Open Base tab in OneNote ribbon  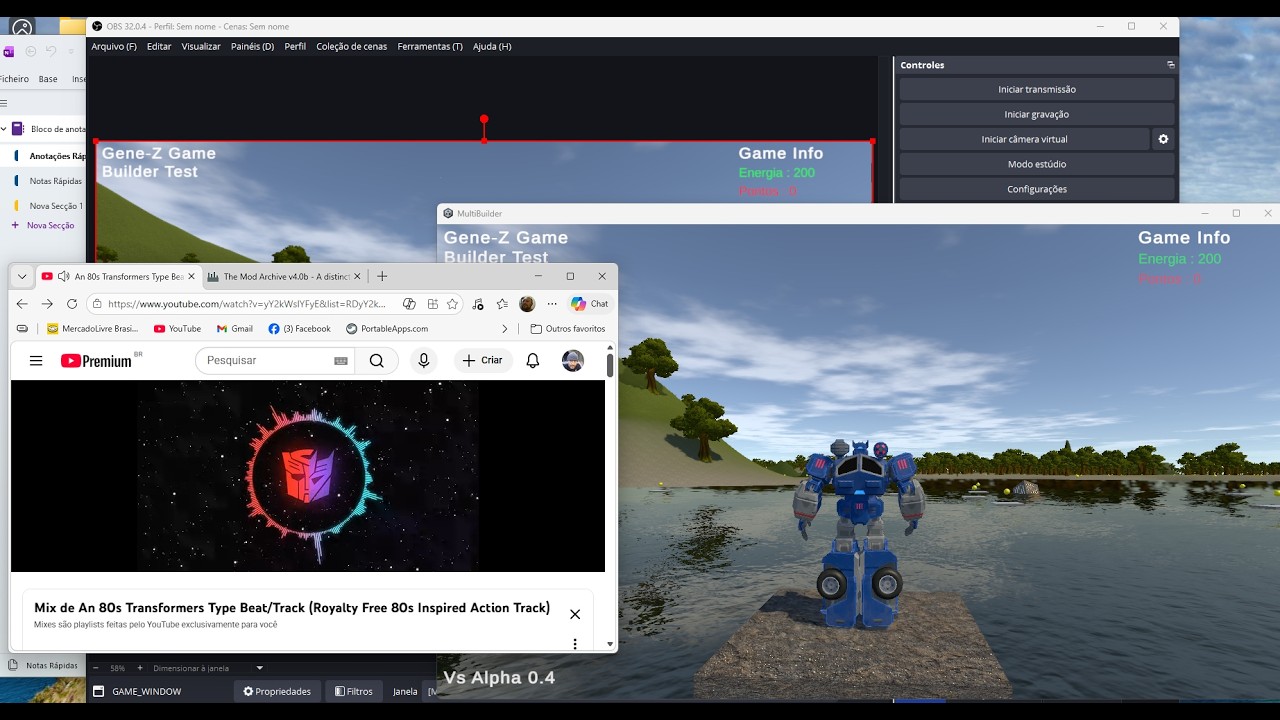(48, 79)
